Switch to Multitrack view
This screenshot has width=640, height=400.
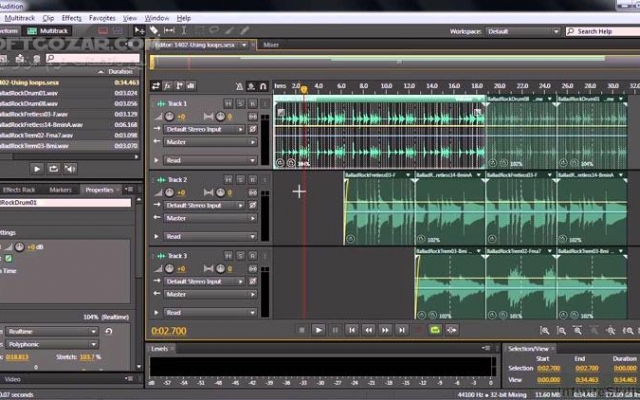47,31
